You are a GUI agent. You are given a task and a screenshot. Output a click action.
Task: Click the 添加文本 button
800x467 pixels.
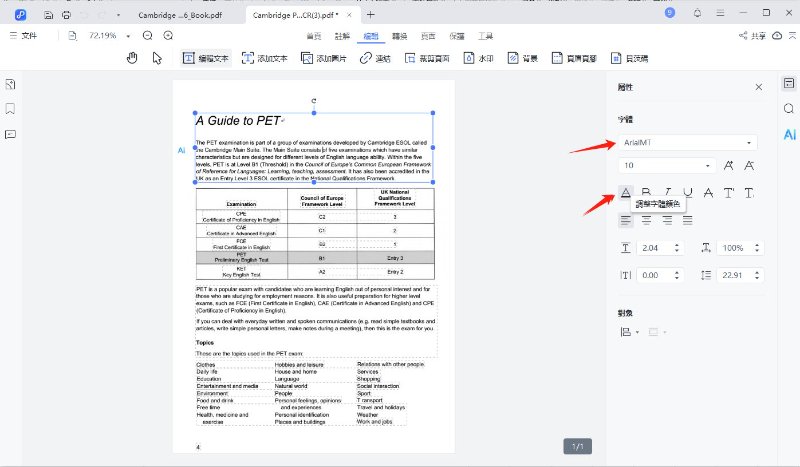click(x=265, y=58)
